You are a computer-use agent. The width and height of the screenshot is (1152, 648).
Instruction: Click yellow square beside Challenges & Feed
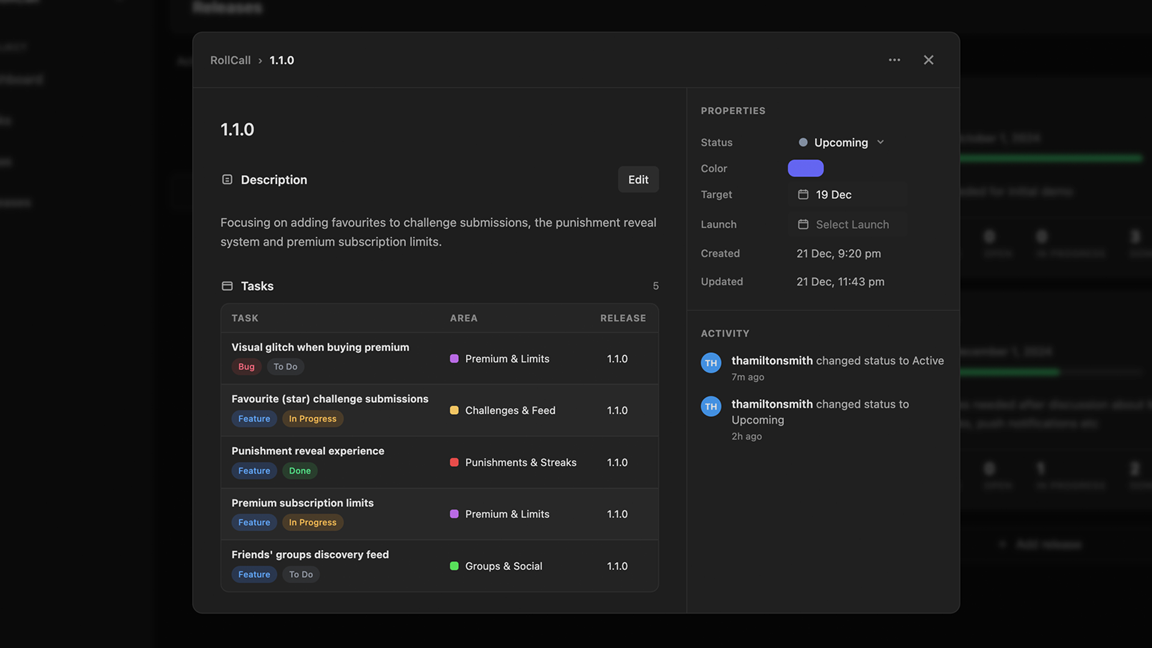pyautogui.click(x=454, y=410)
